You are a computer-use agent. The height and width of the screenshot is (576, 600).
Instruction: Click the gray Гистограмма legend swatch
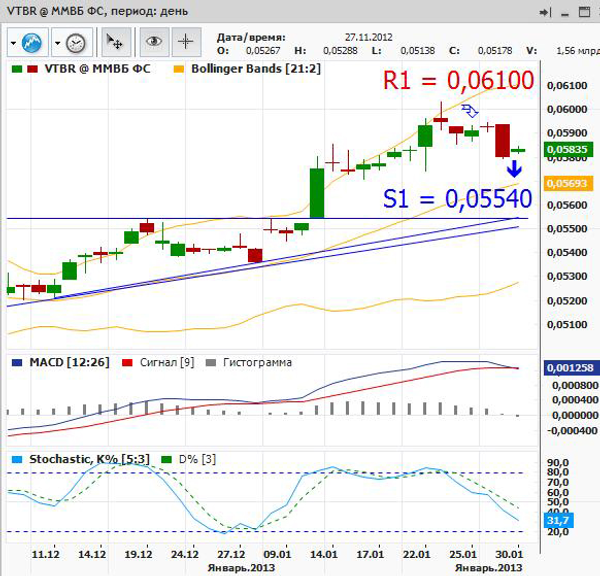(x=211, y=362)
